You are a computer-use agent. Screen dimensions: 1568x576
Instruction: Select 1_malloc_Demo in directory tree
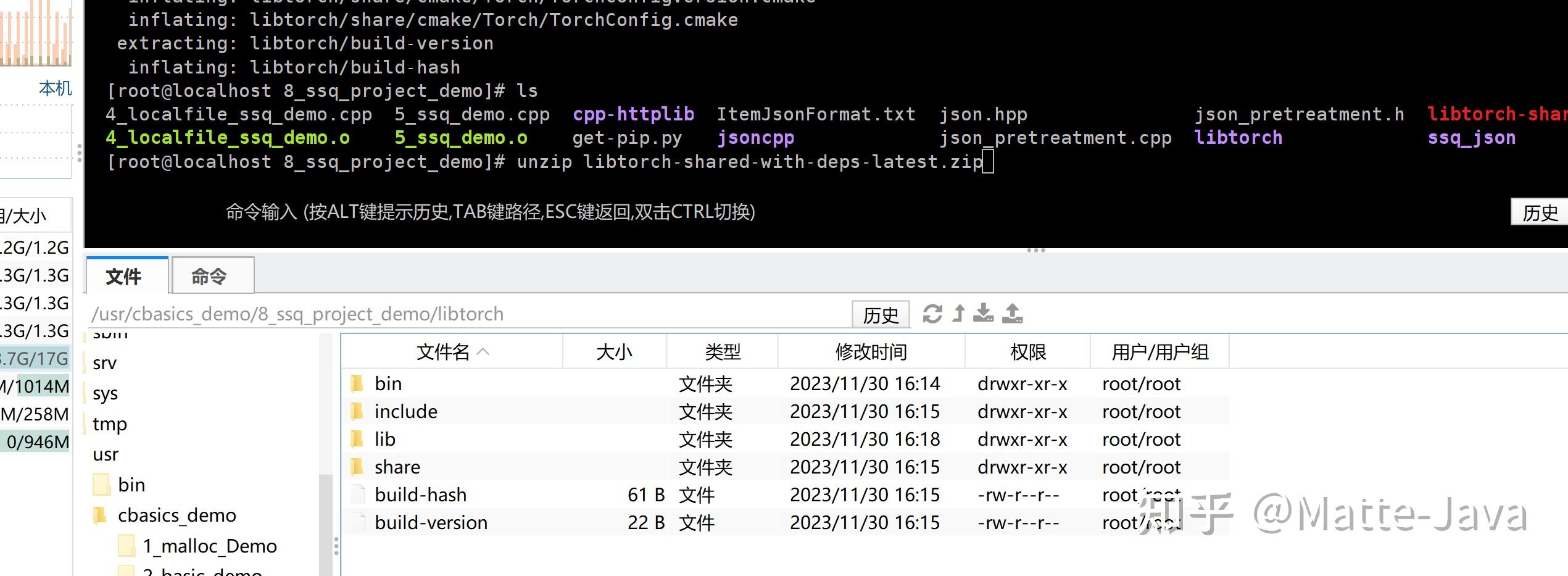(x=210, y=546)
